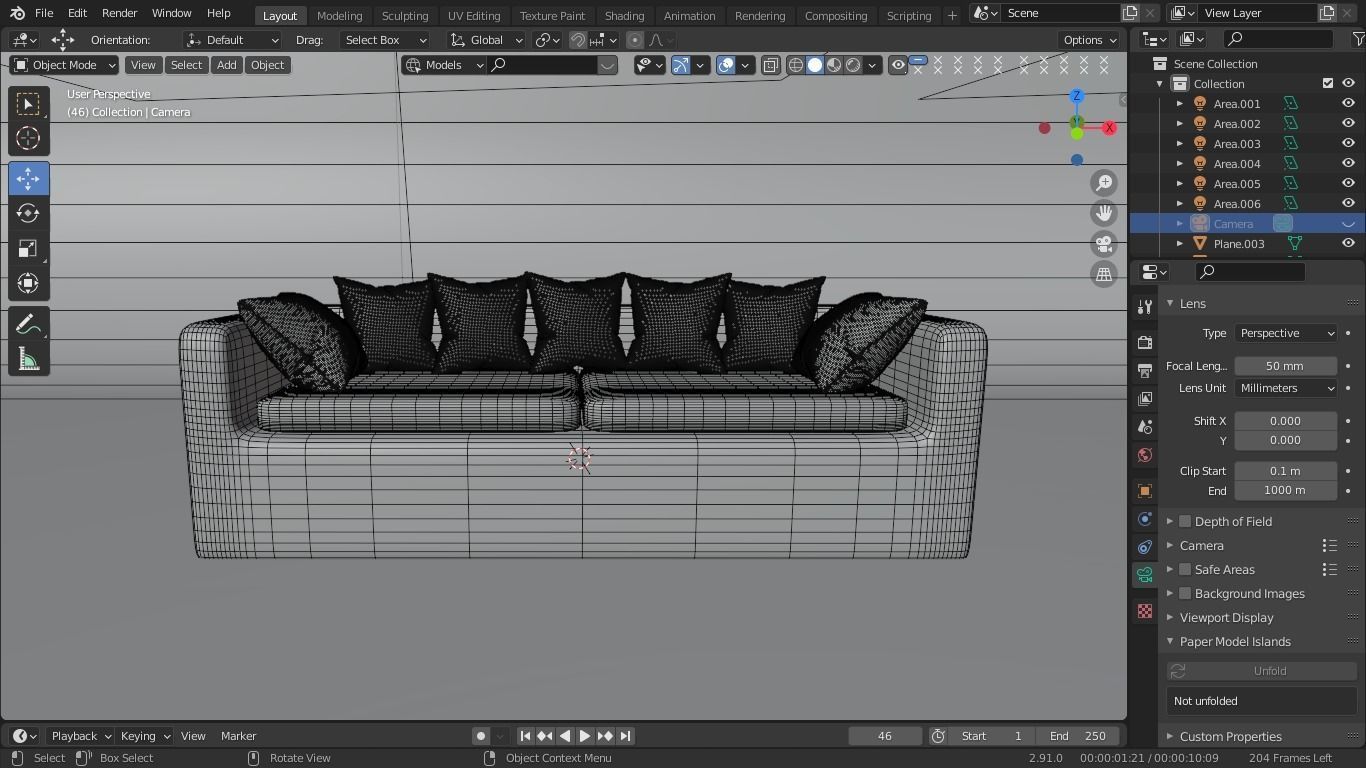The image size is (1366, 768).
Task: Open the Camera Object Data properties tab
Action: point(1145,575)
